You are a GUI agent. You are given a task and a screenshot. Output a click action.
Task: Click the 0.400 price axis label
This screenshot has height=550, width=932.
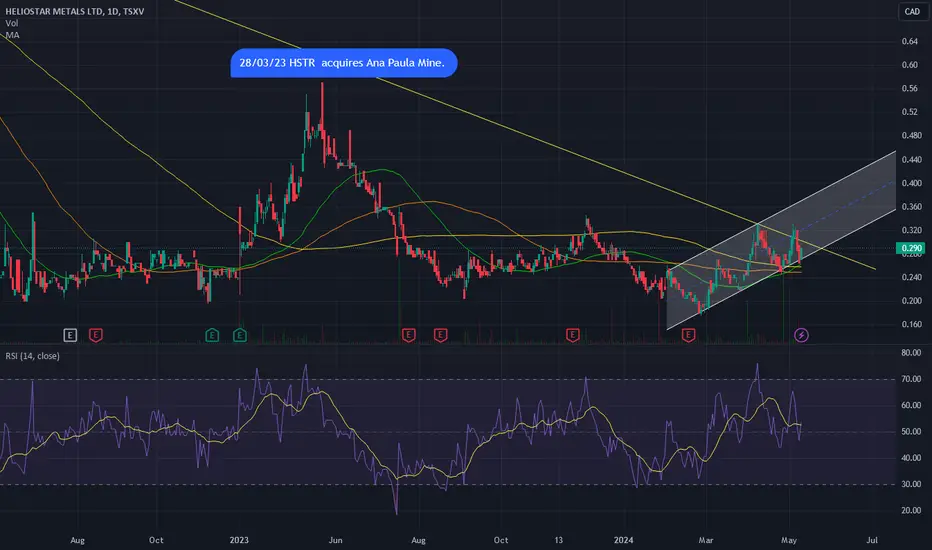[x=912, y=183]
